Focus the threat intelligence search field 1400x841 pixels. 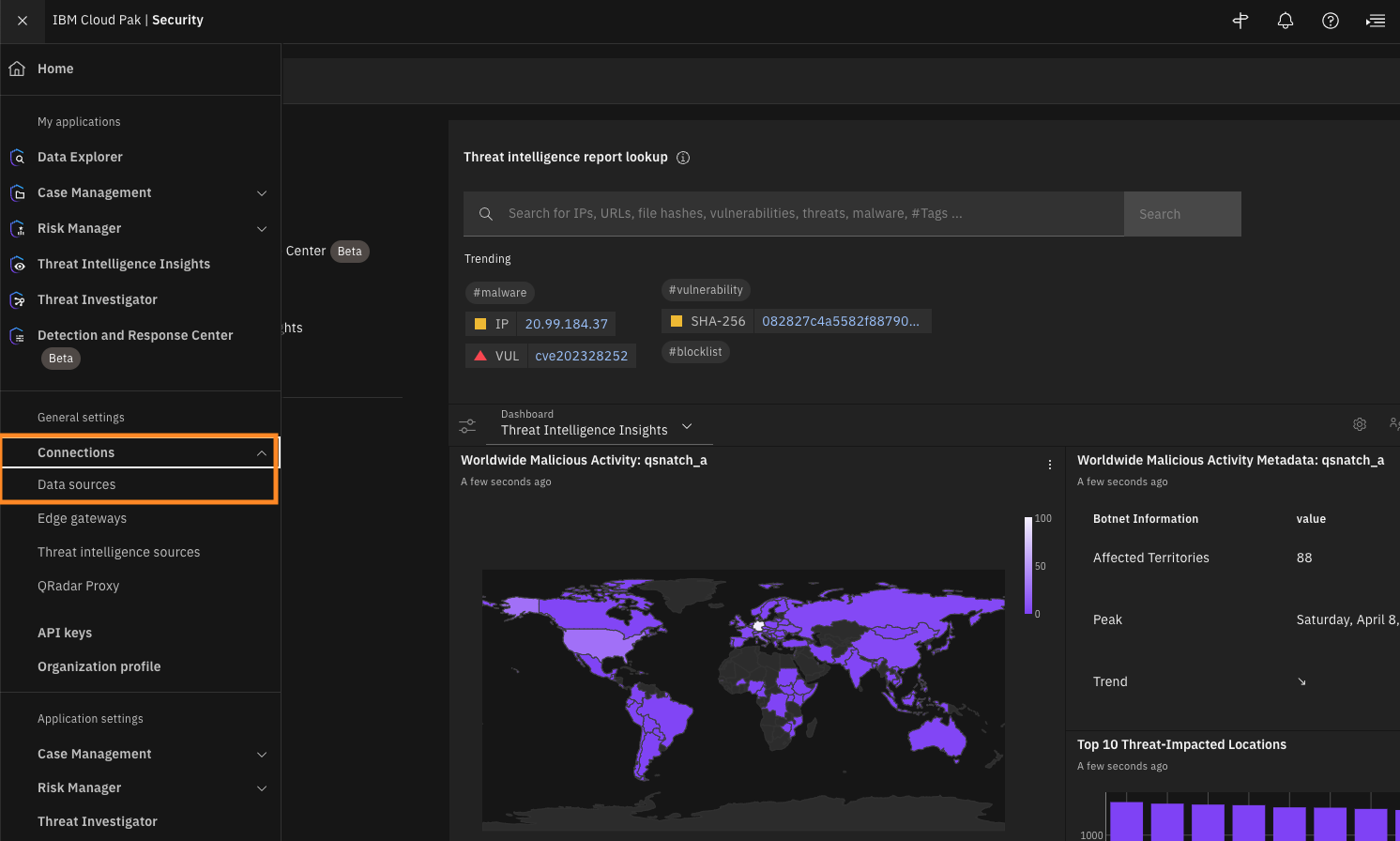[x=794, y=214]
